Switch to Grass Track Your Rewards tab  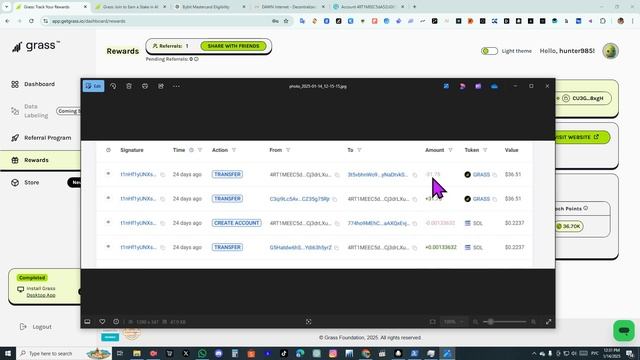point(50,7)
